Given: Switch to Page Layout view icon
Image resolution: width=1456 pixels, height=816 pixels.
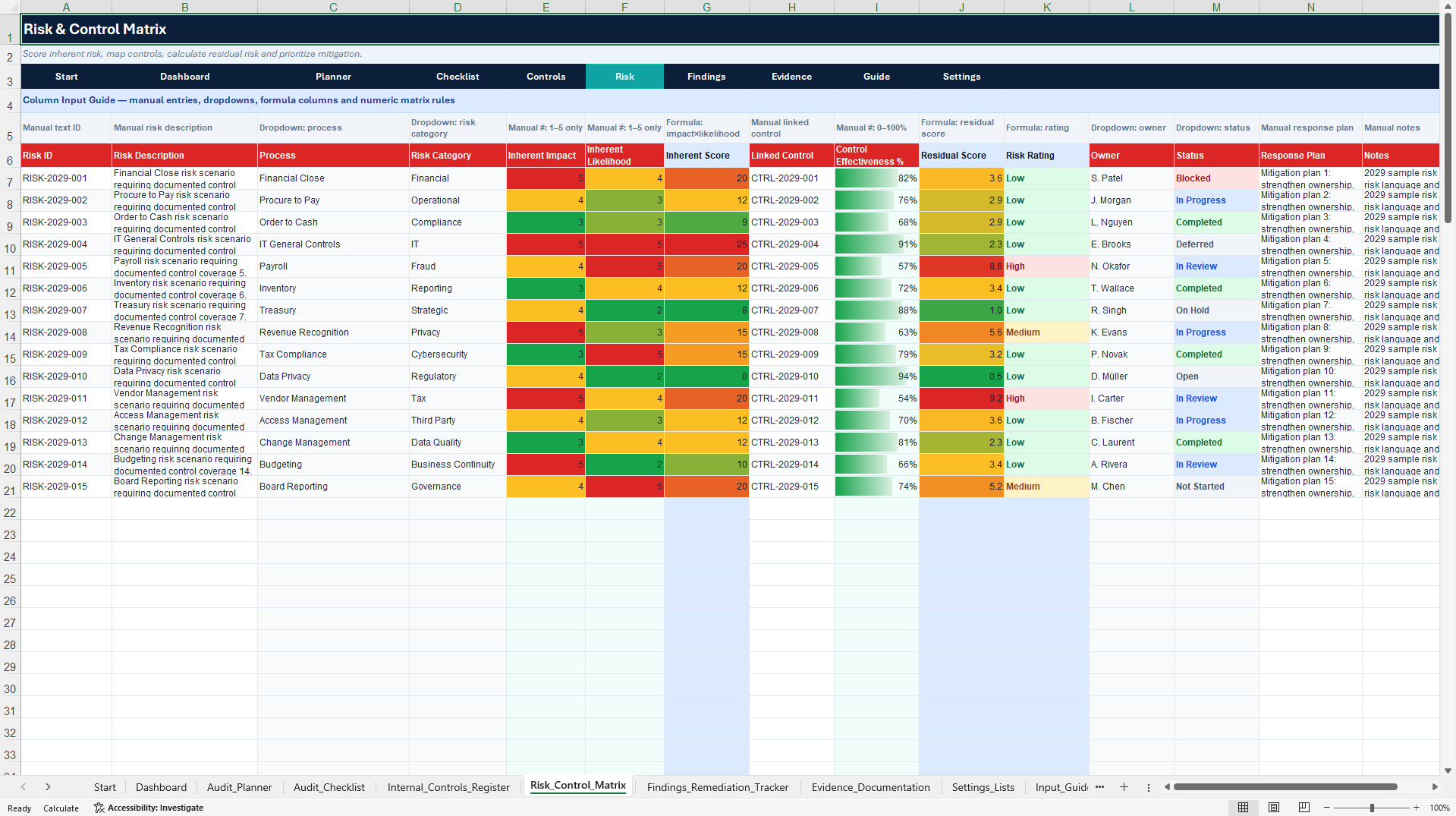Looking at the screenshot, I should [x=1273, y=808].
